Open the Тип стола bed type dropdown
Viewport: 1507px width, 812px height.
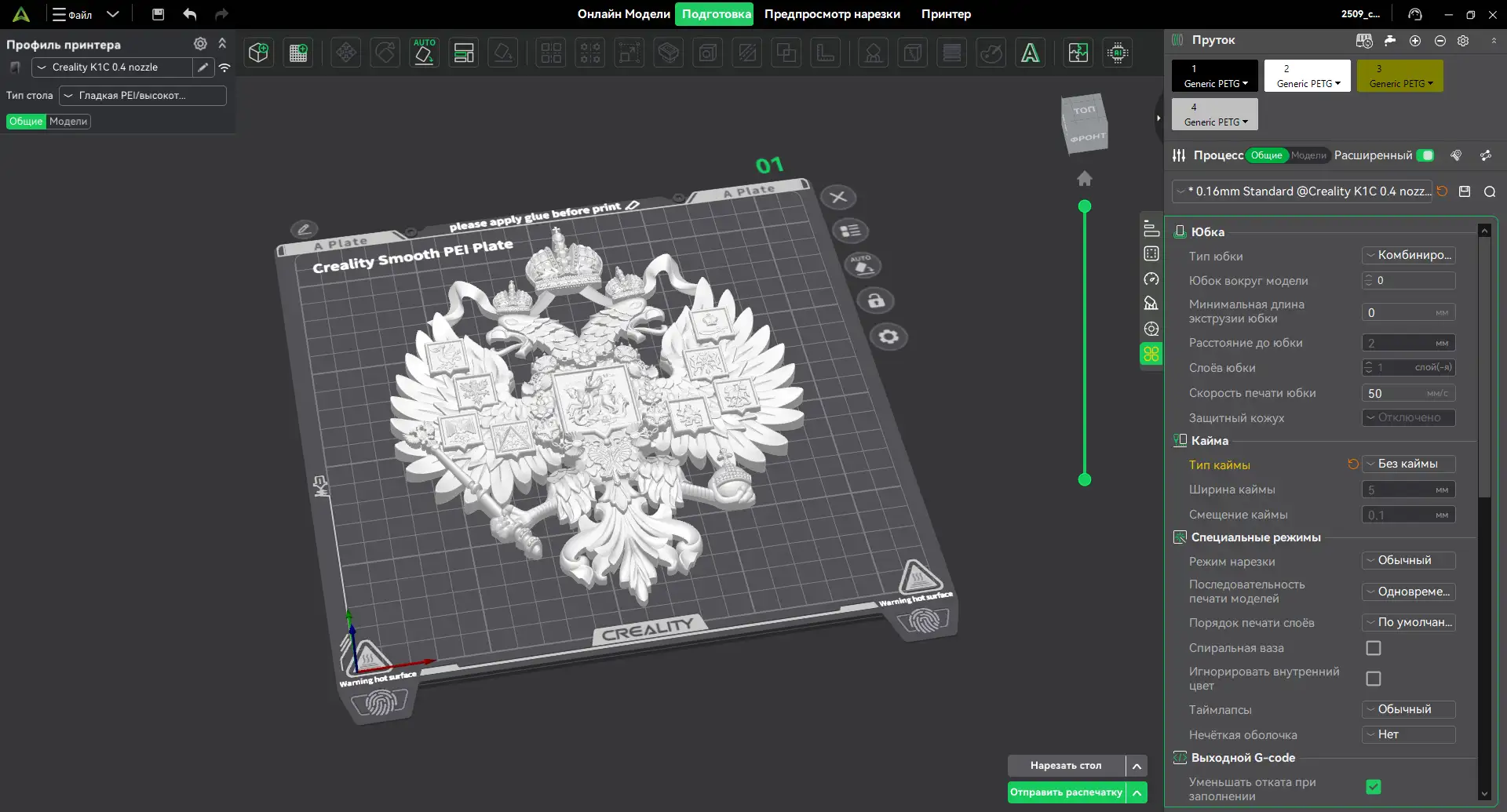pos(143,96)
